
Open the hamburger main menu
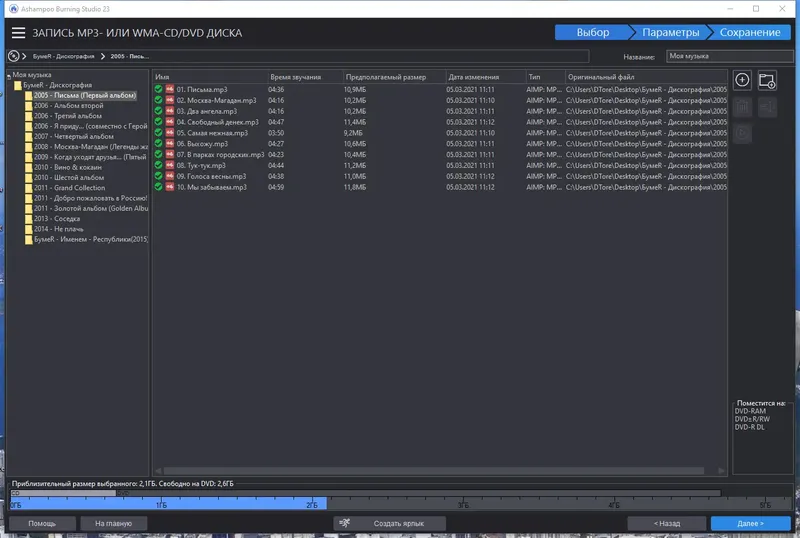18,33
